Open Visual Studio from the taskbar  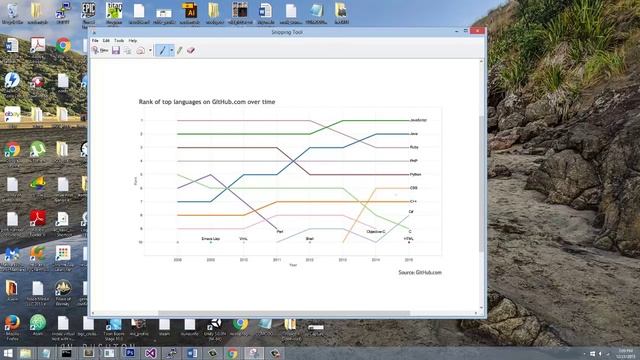tap(150, 353)
